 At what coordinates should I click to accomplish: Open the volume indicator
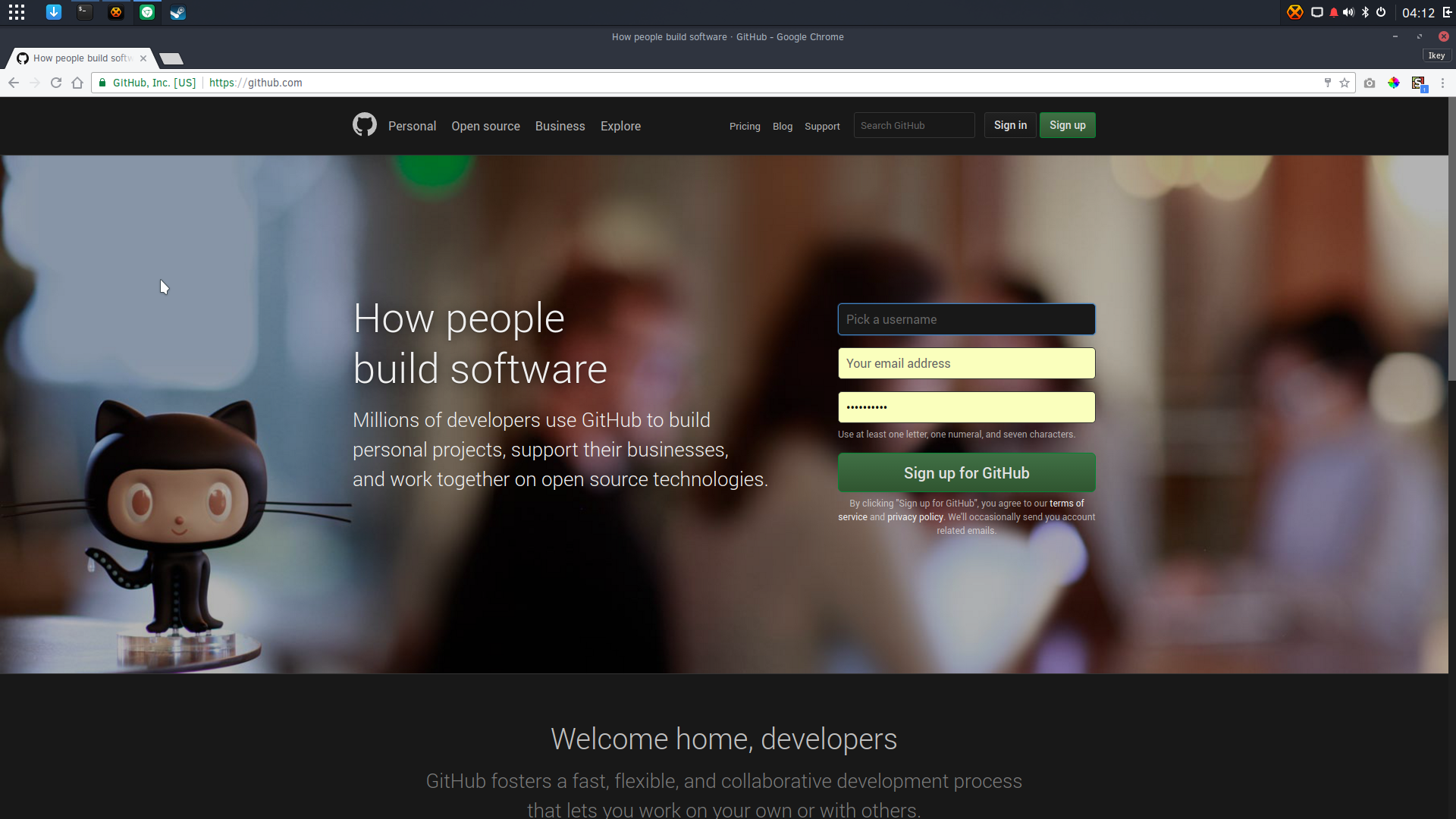tap(1348, 12)
